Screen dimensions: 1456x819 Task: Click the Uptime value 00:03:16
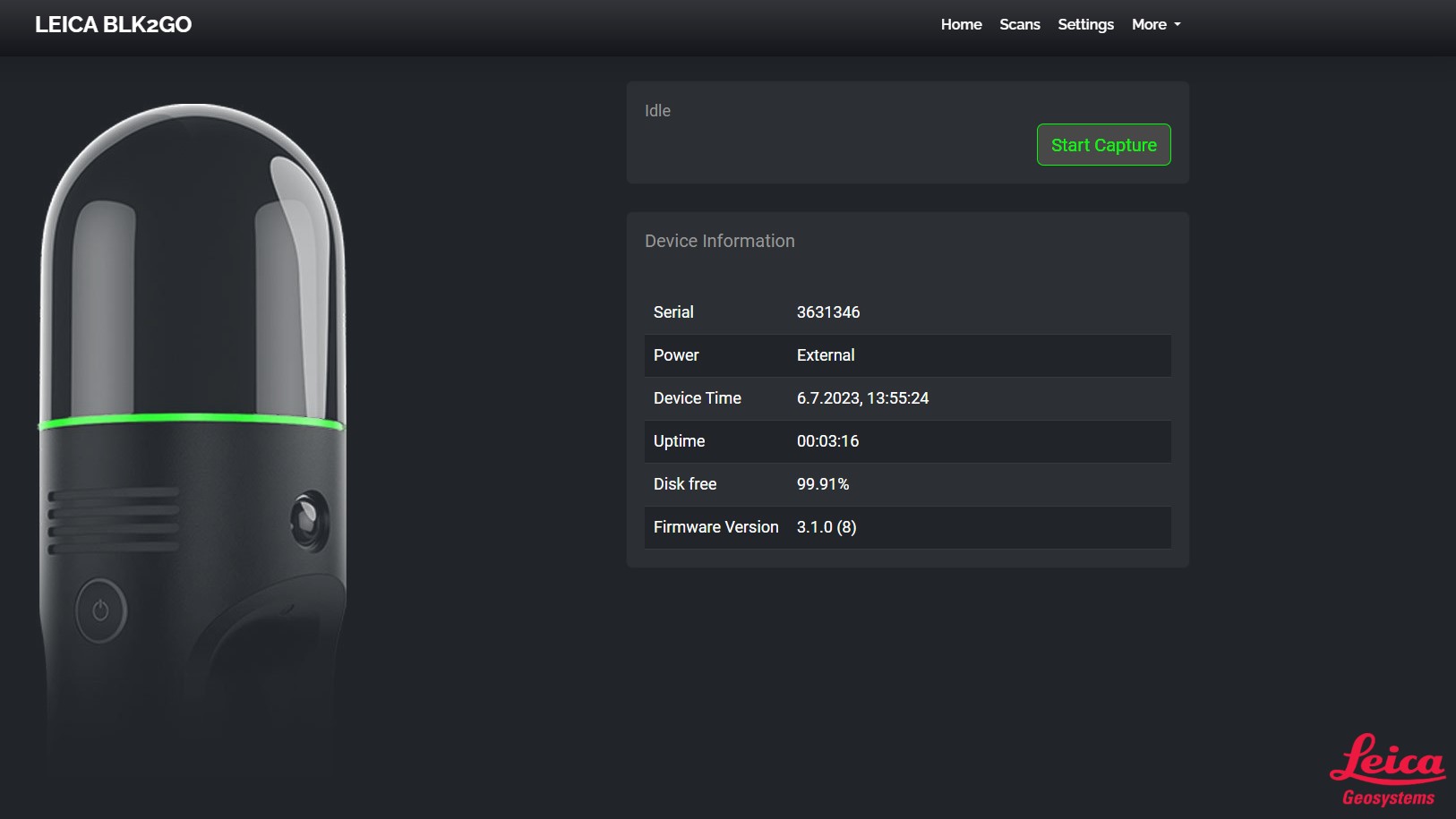pyautogui.click(x=827, y=441)
